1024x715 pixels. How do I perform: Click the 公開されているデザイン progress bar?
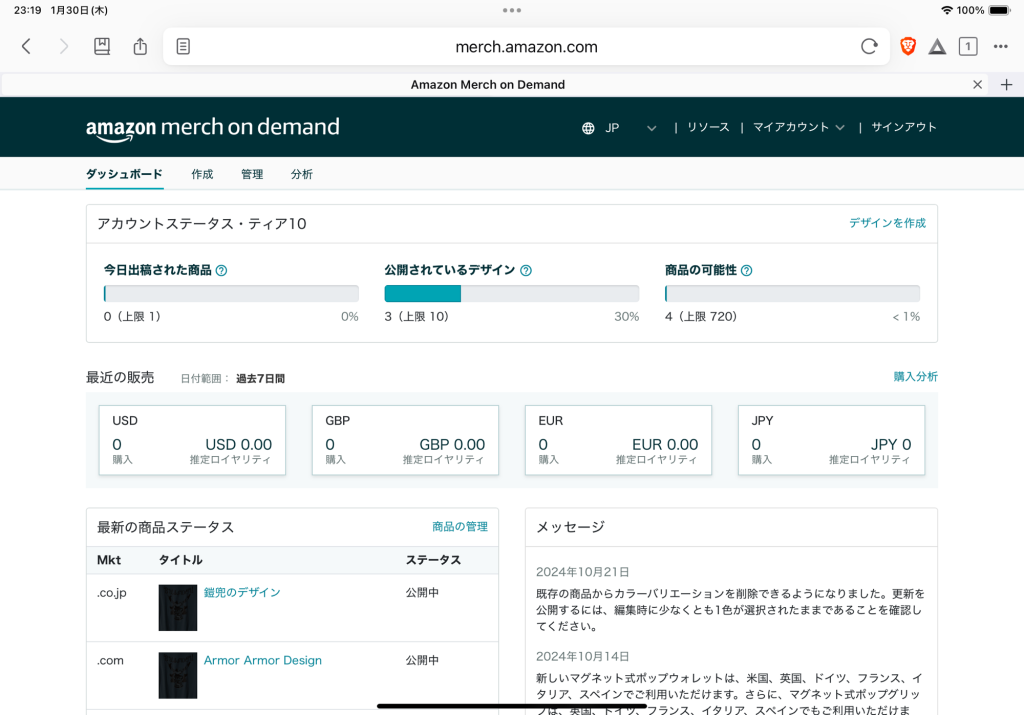coord(511,294)
